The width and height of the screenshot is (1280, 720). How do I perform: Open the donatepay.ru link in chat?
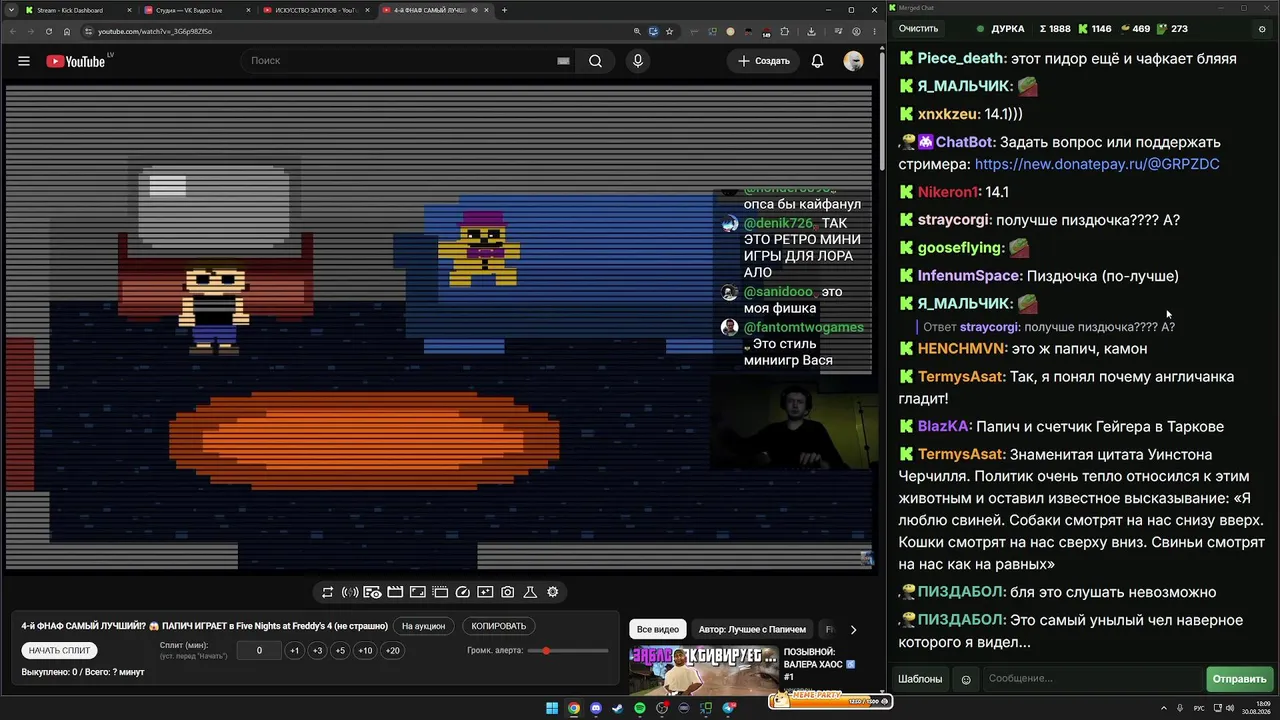point(1097,164)
